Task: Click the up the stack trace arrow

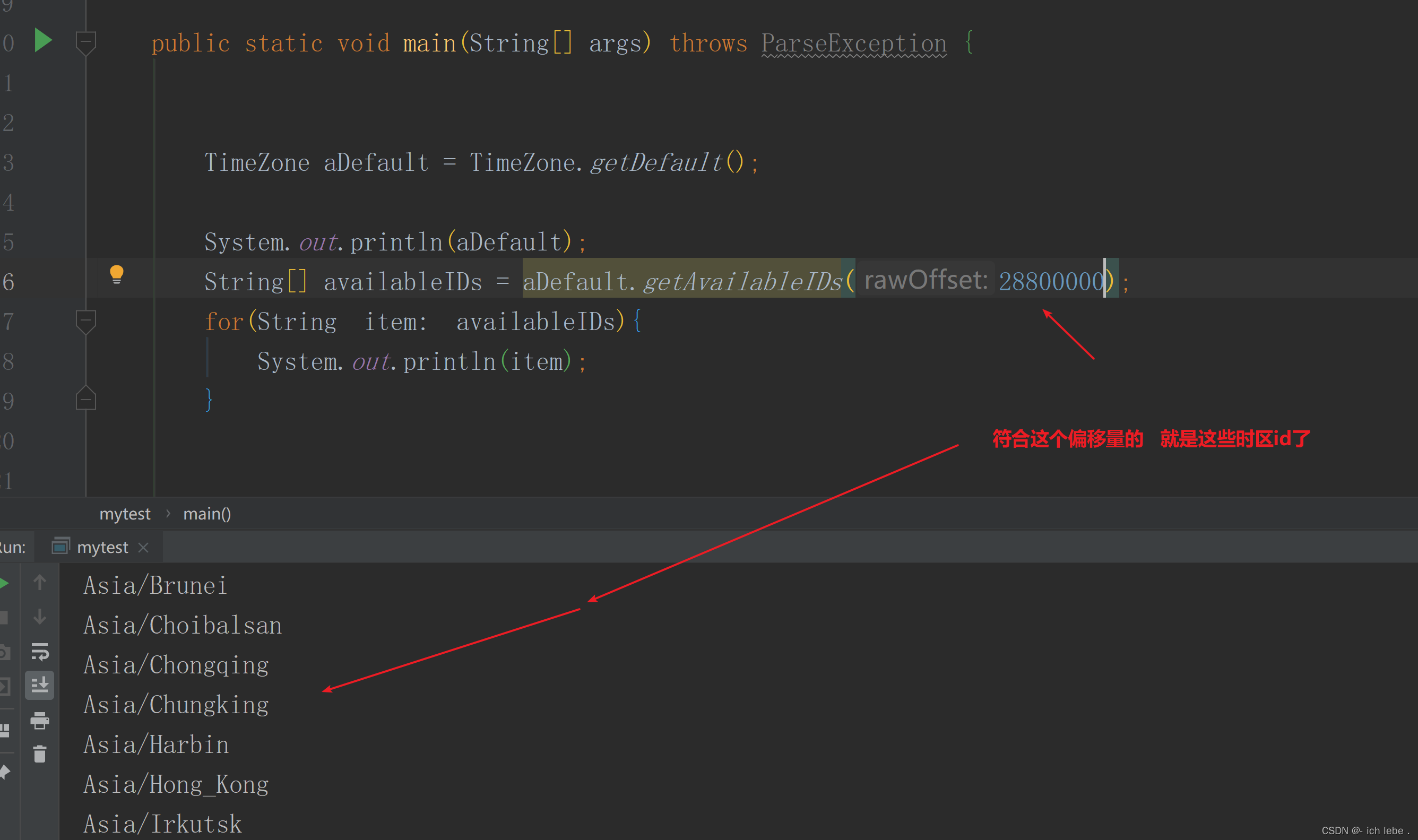Action: tap(40, 582)
